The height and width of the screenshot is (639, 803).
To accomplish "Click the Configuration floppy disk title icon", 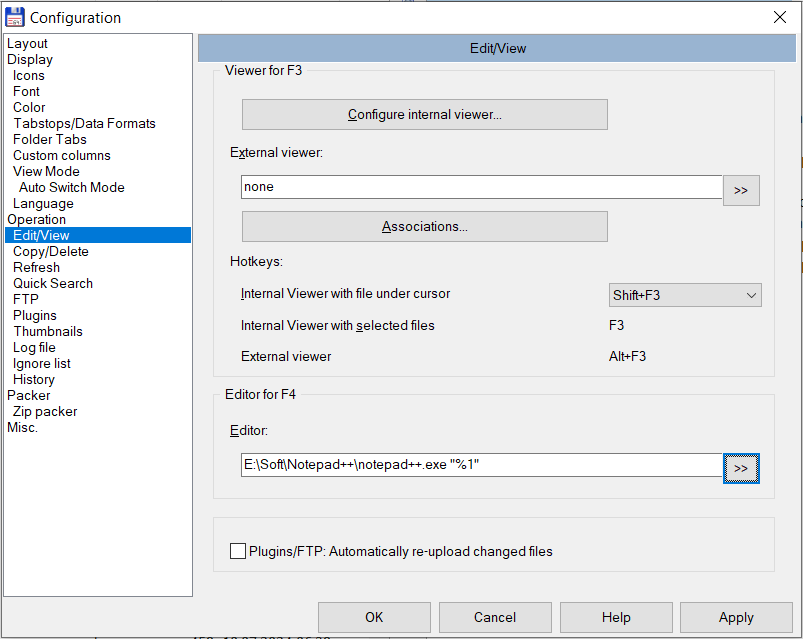I will [x=15, y=17].
